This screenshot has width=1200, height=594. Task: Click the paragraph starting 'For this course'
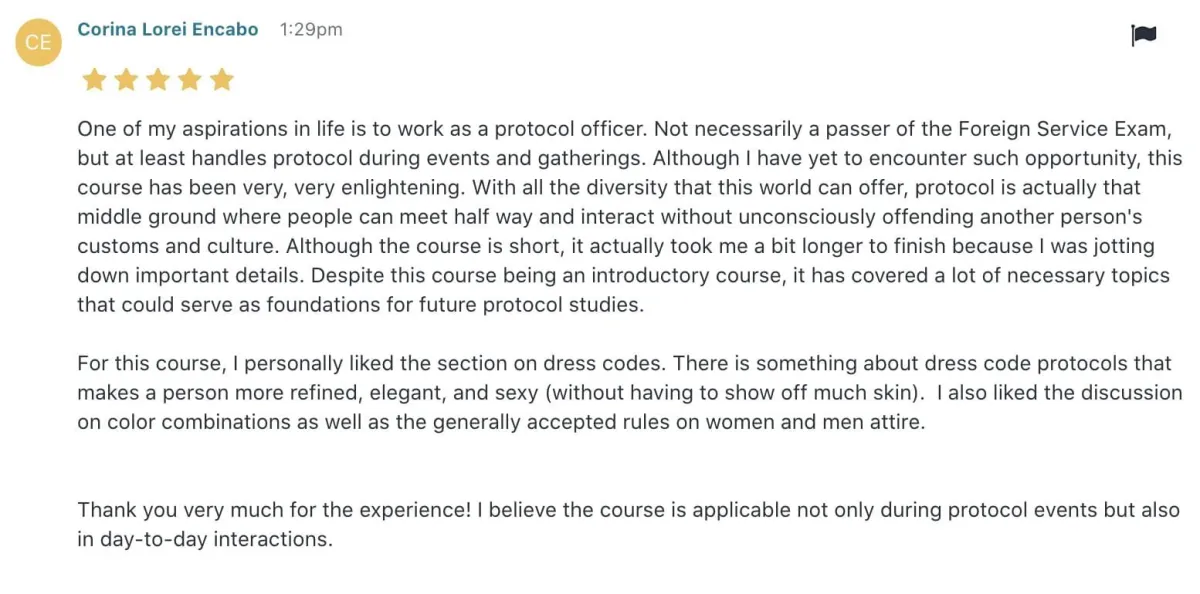630,393
